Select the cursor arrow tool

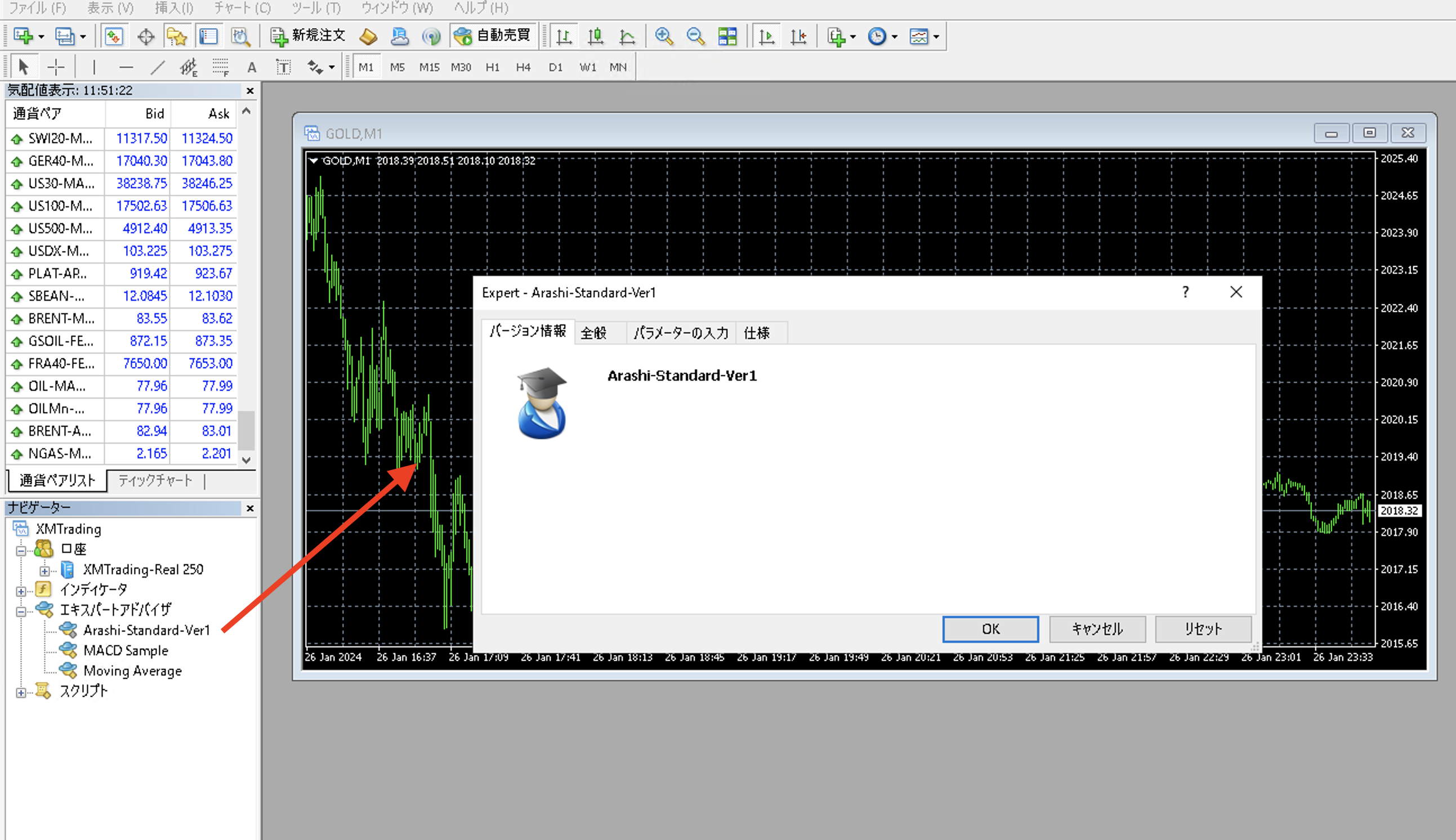coord(24,67)
